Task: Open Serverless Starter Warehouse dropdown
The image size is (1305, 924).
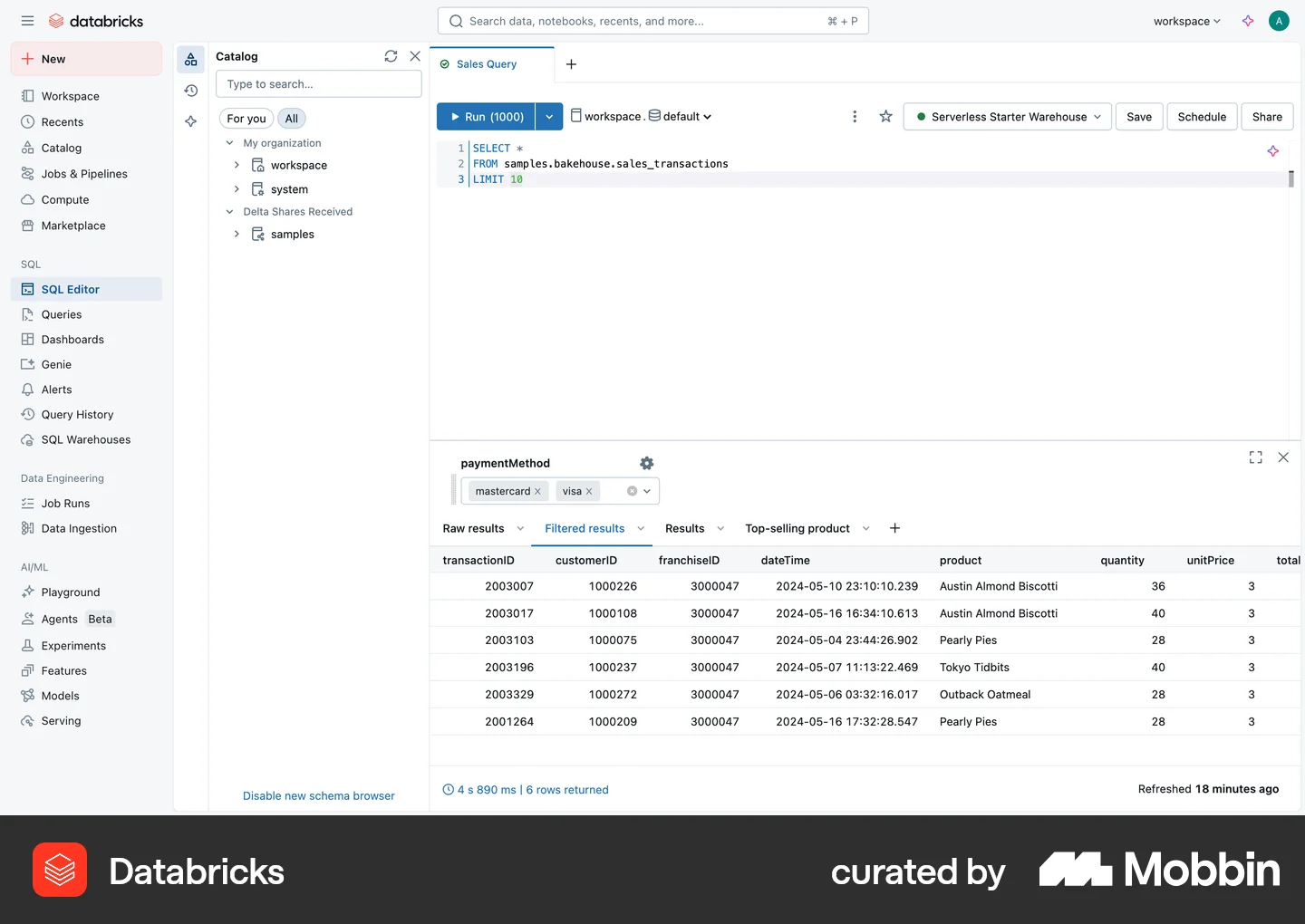Action: click(1008, 117)
